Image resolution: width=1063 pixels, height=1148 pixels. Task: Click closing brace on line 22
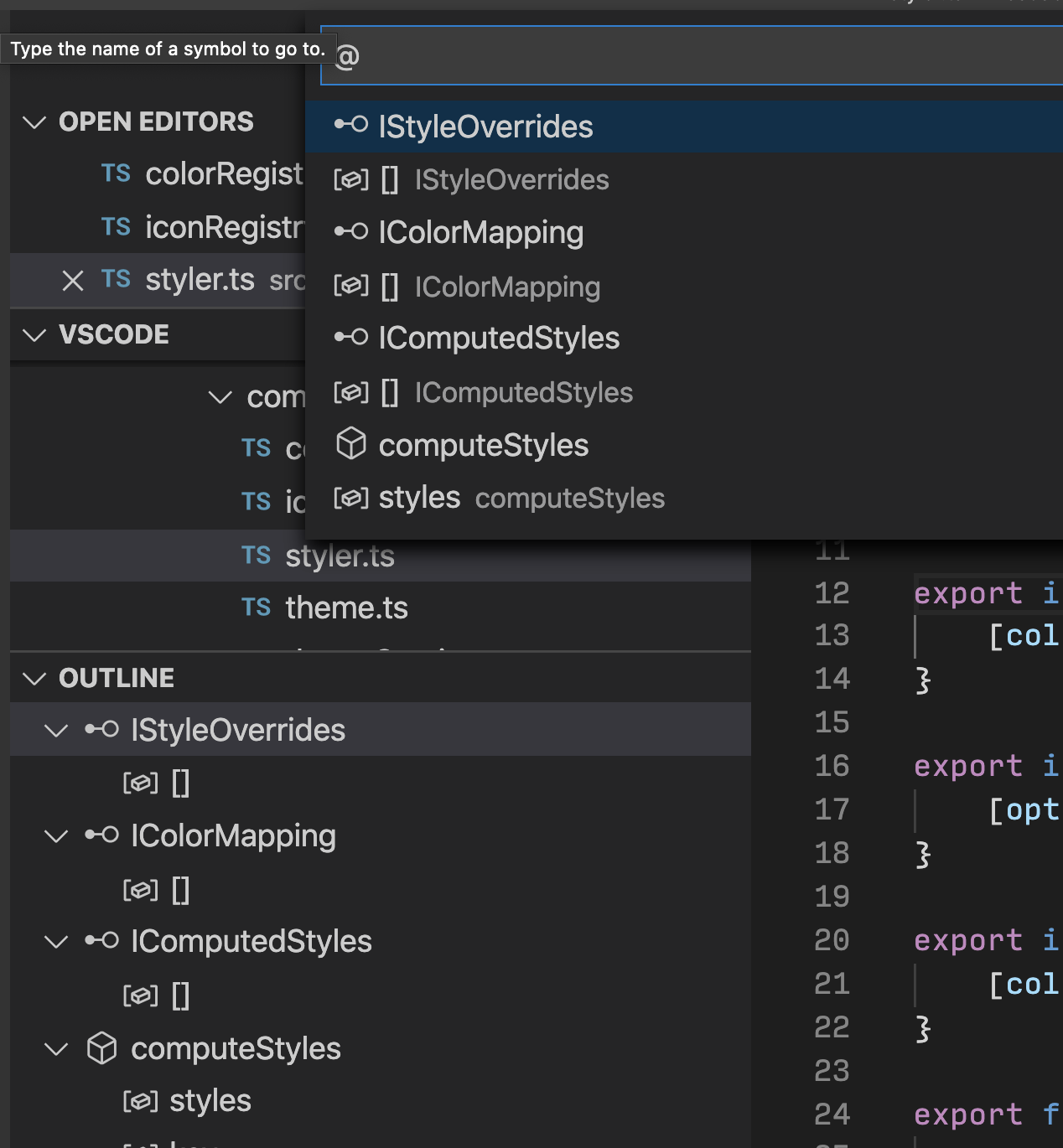pos(923,1028)
